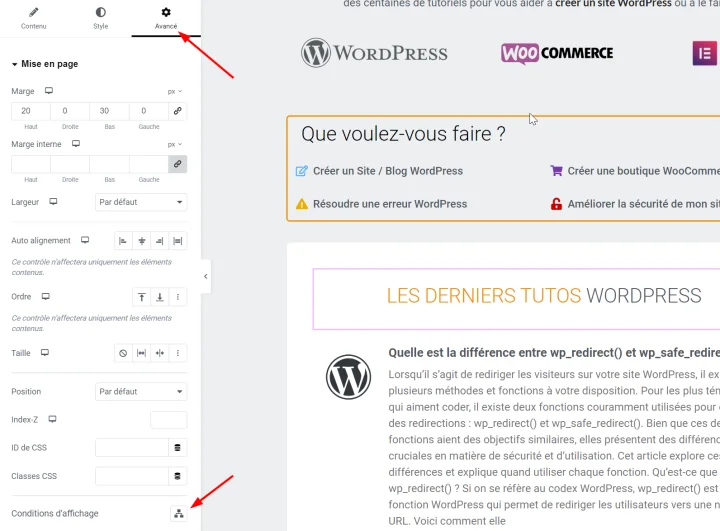The image size is (720, 531).
Task: Open dynamic tags icon for Classes CSS
Action: click(178, 476)
